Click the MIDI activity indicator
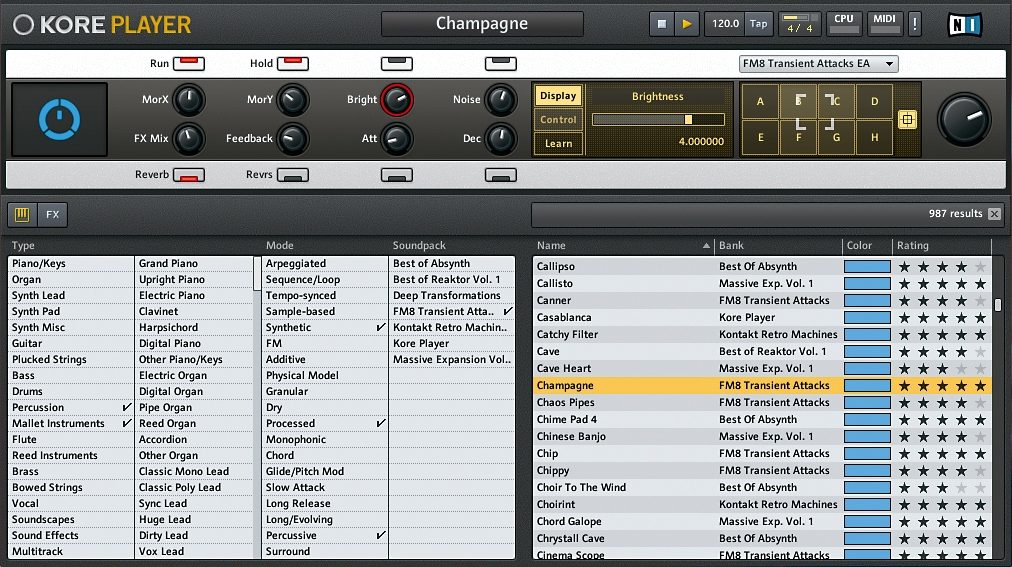This screenshot has width=1012, height=567. pyautogui.click(x=884, y=24)
